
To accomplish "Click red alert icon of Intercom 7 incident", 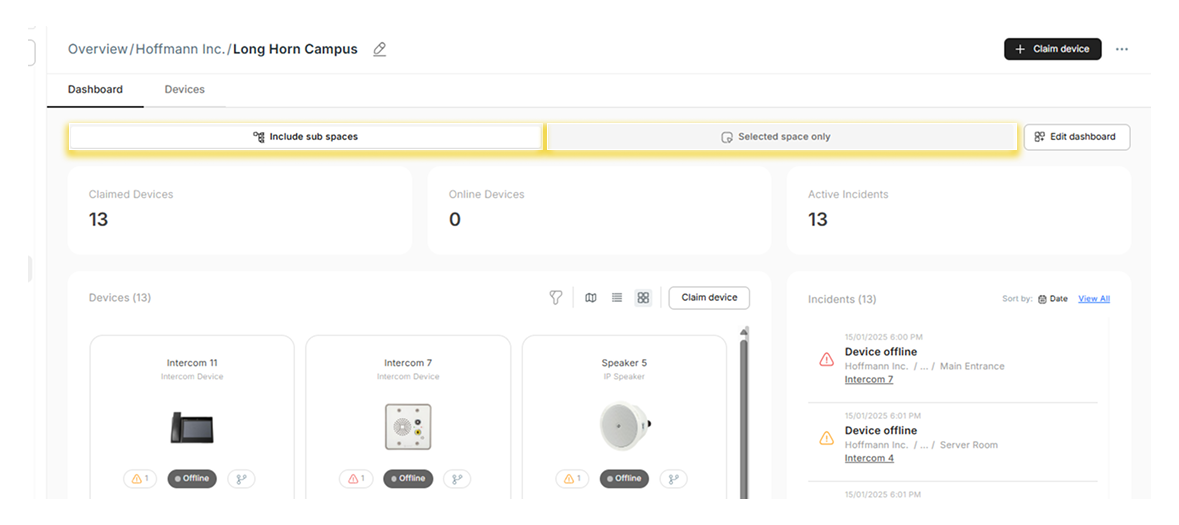I will point(826,360).
